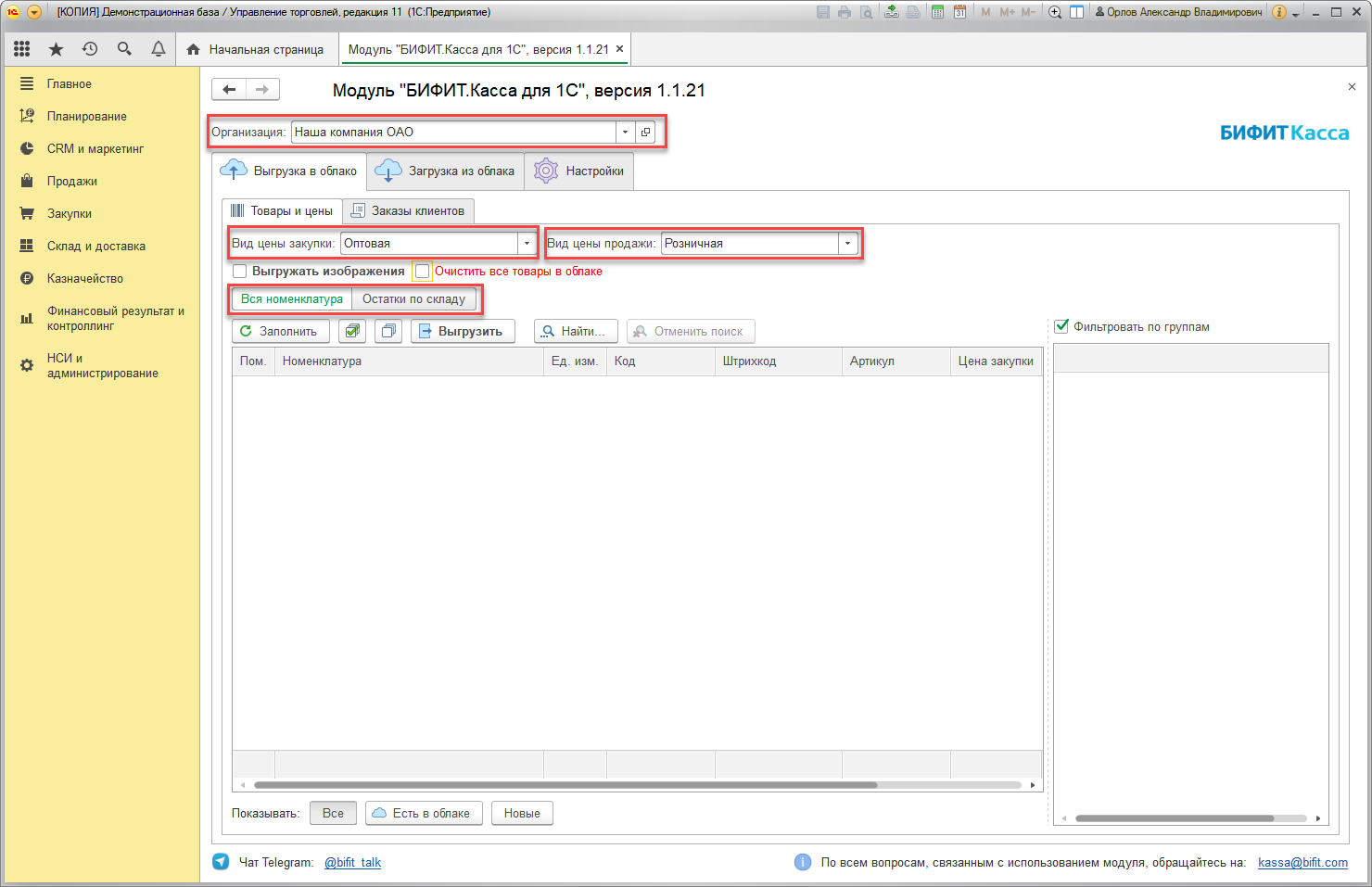Open the 1C main menu dropdown icon

34,12
